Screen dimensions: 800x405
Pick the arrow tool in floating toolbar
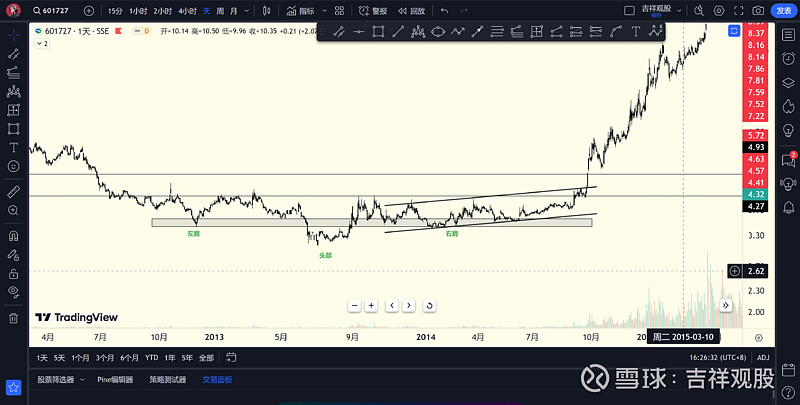point(477,32)
